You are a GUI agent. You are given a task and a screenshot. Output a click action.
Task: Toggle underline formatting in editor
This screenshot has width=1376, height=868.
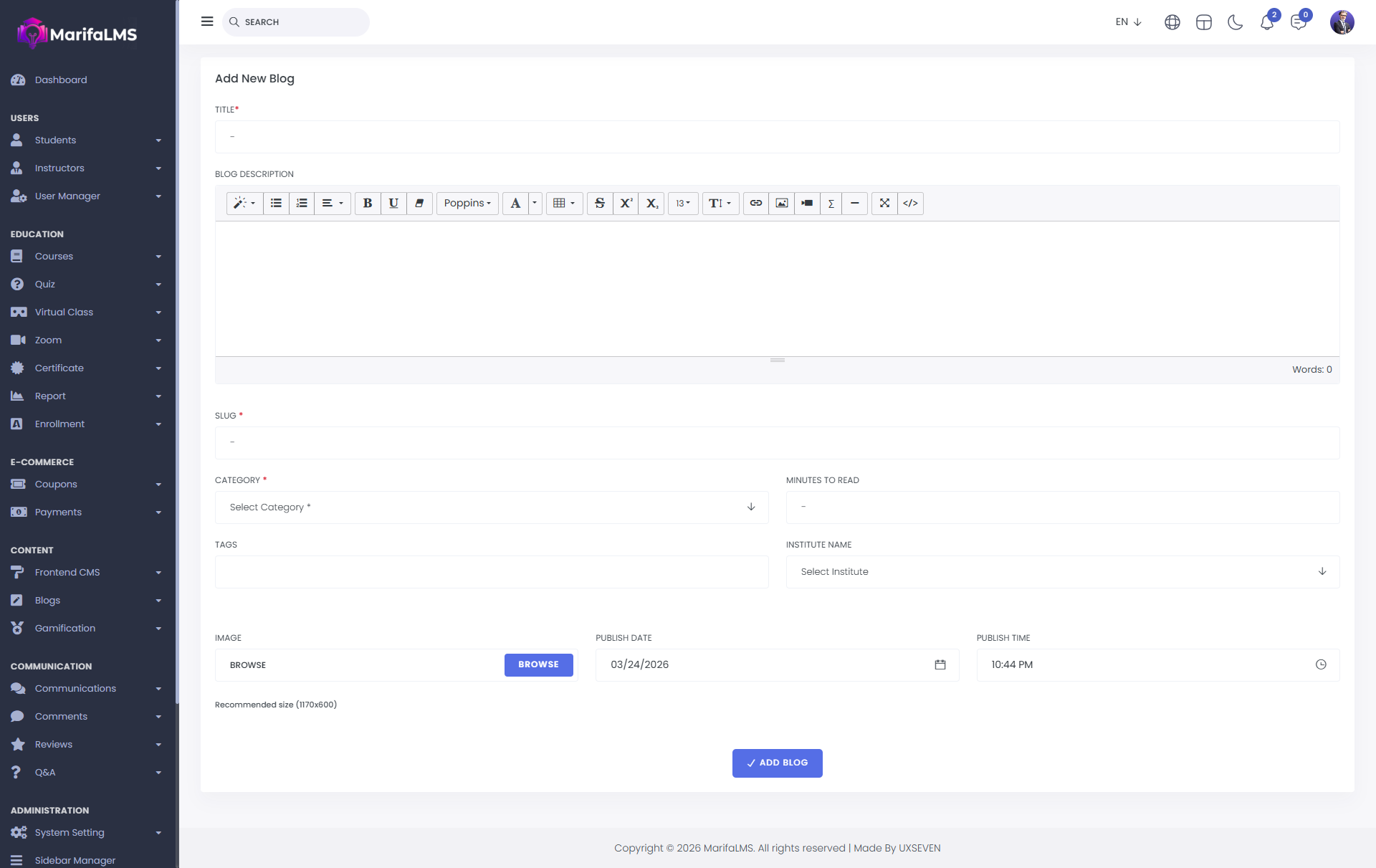click(x=393, y=204)
